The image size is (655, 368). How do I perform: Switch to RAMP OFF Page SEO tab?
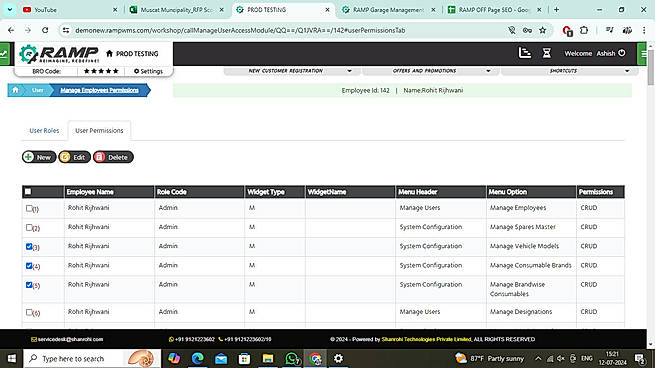pyautogui.click(x=494, y=10)
